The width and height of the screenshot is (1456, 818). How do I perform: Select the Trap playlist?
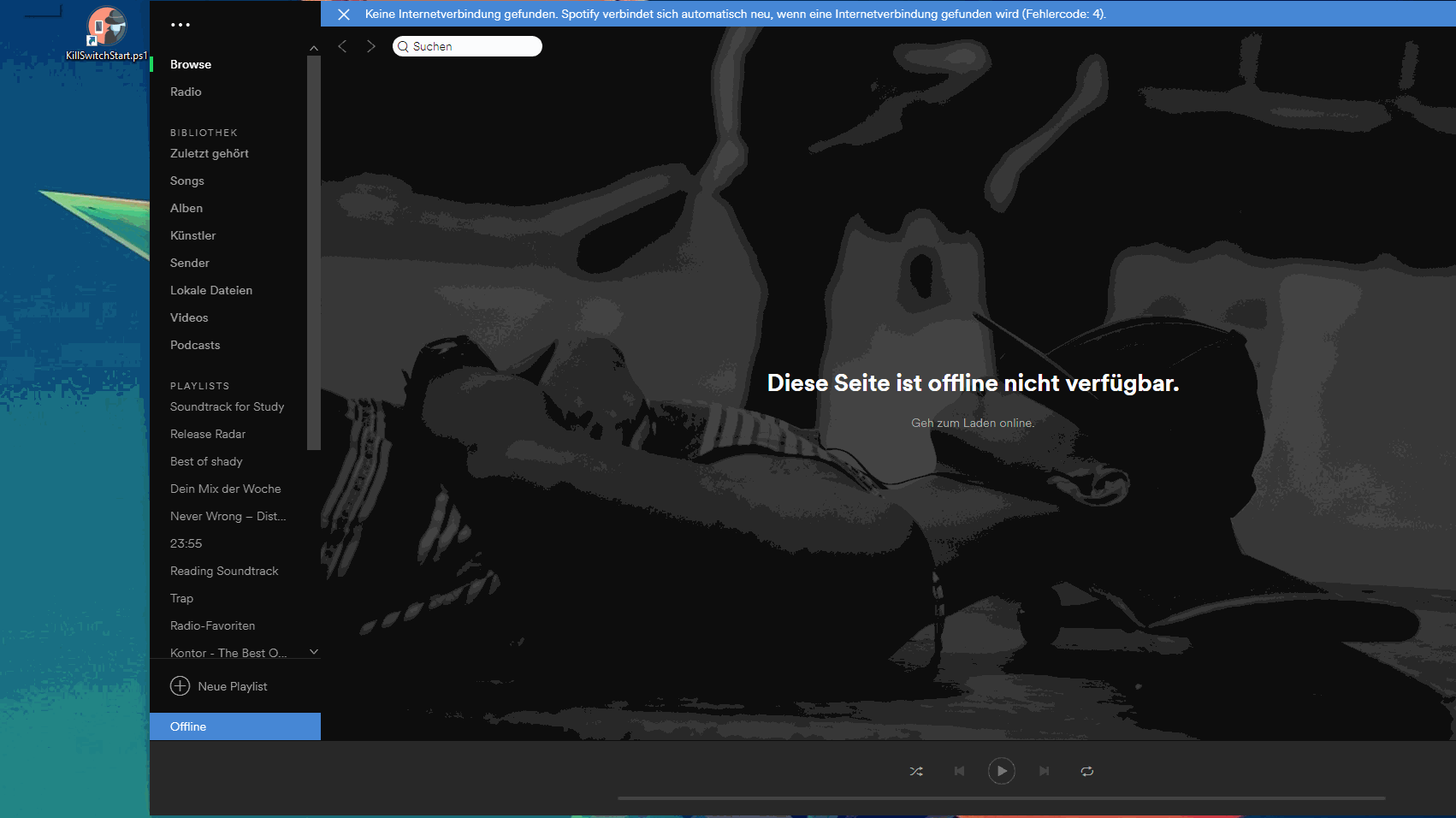coord(181,598)
